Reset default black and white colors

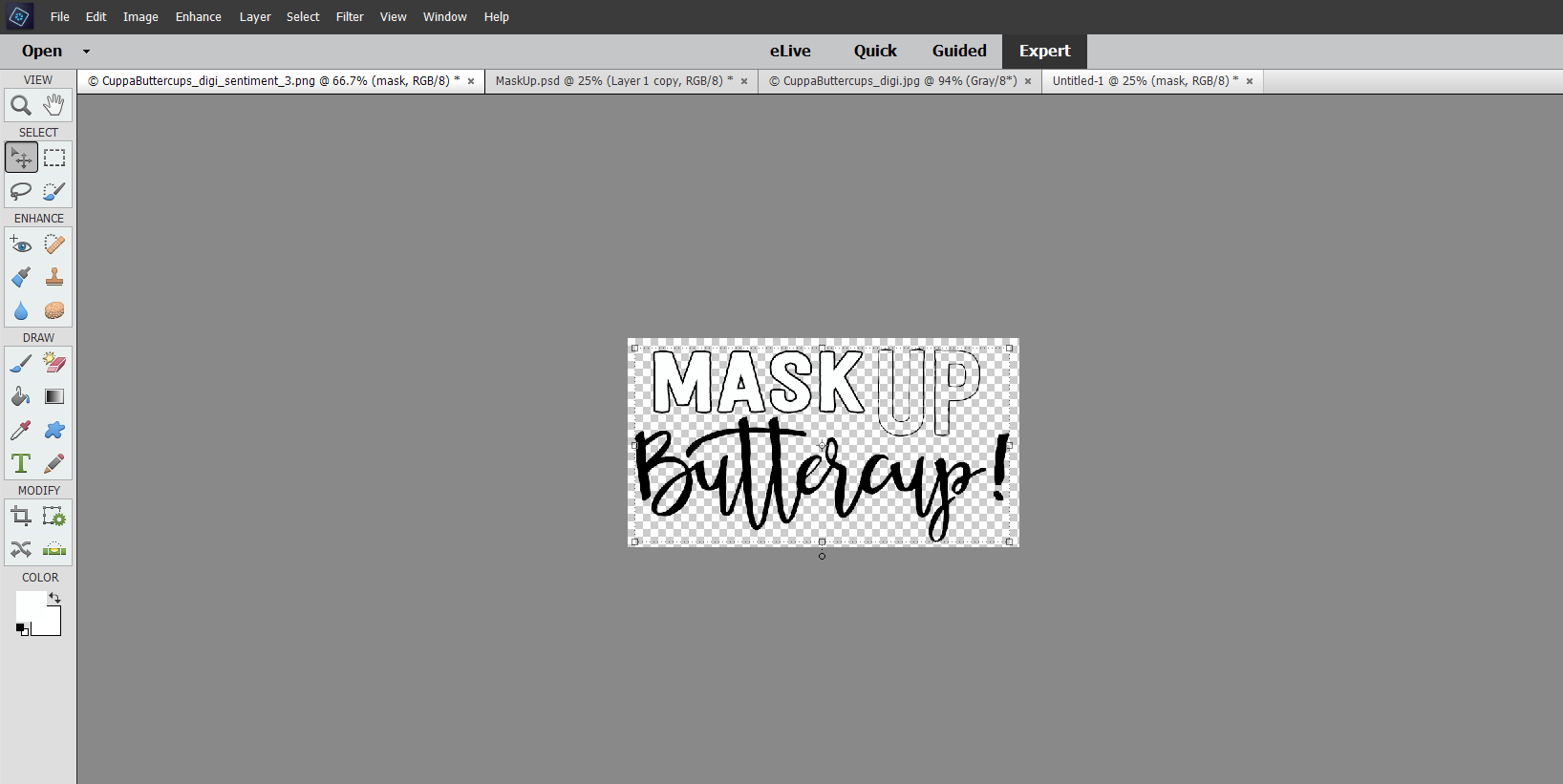click(22, 628)
